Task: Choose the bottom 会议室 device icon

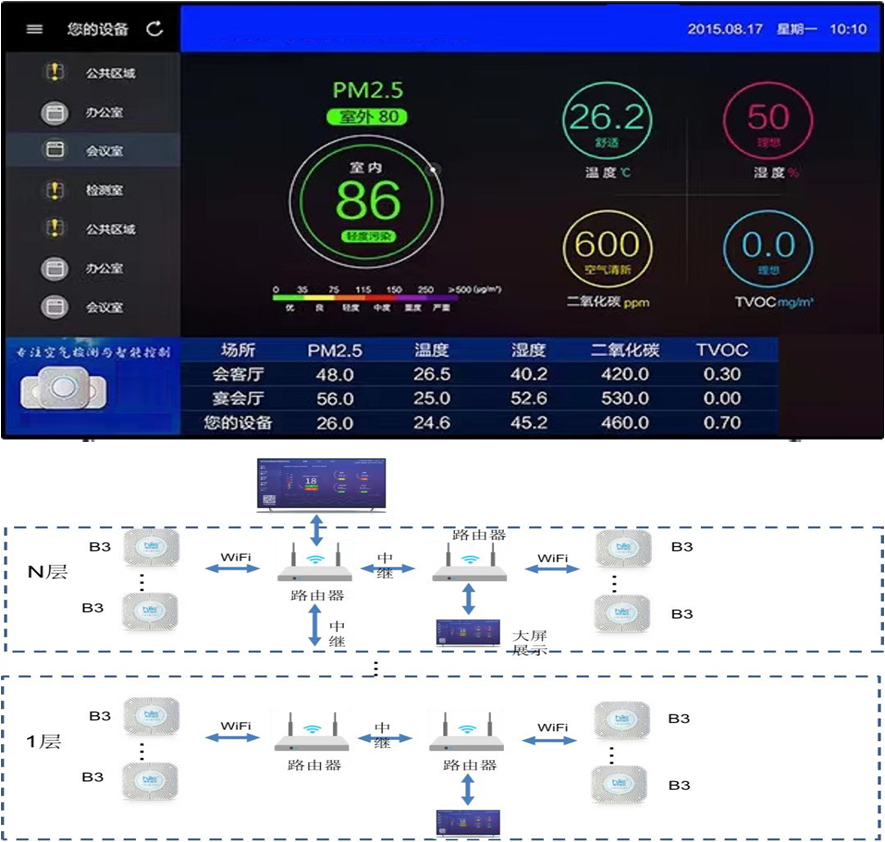Action: [x=55, y=307]
